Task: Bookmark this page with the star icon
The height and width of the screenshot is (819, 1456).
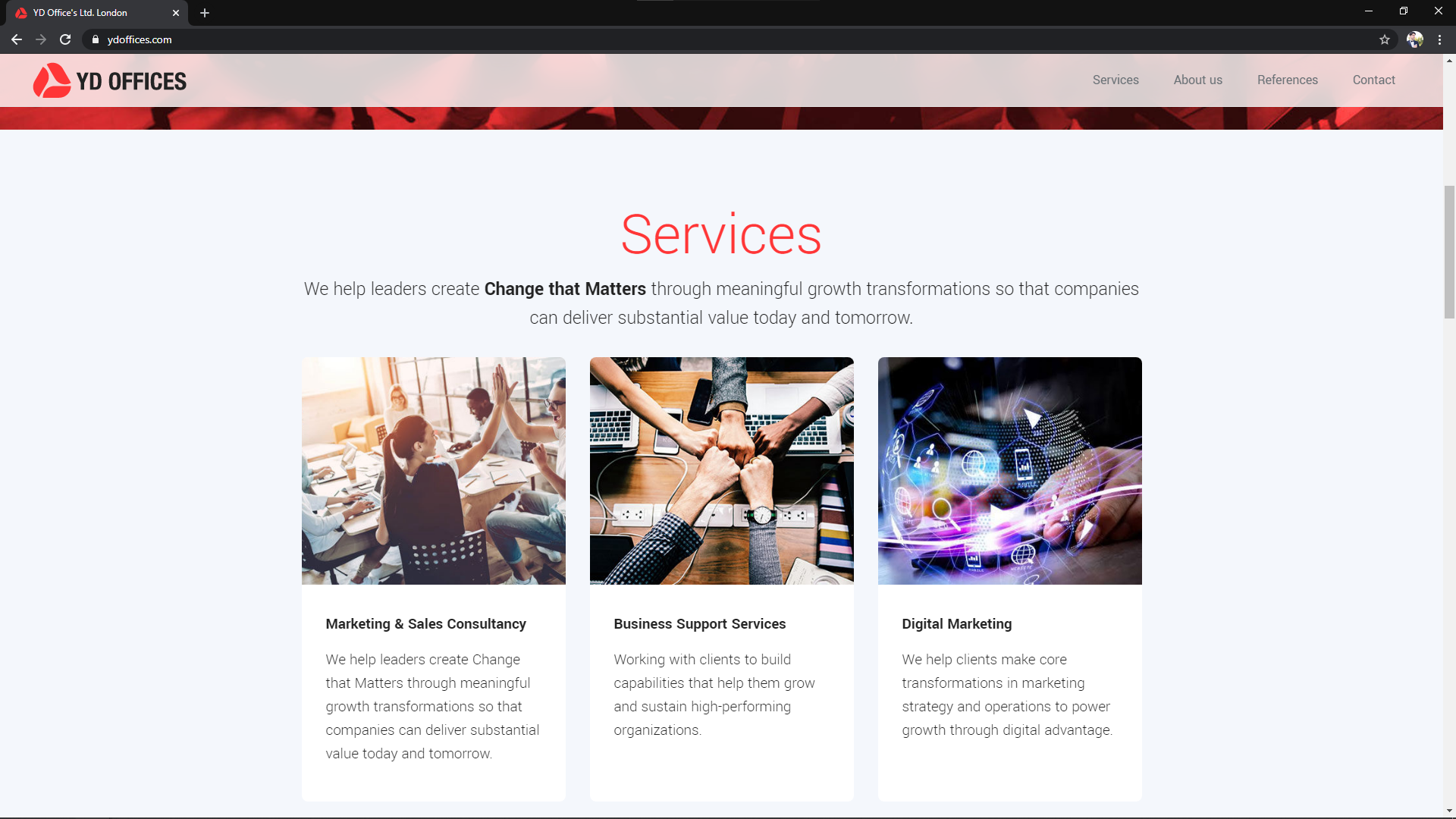Action: 1385,39
